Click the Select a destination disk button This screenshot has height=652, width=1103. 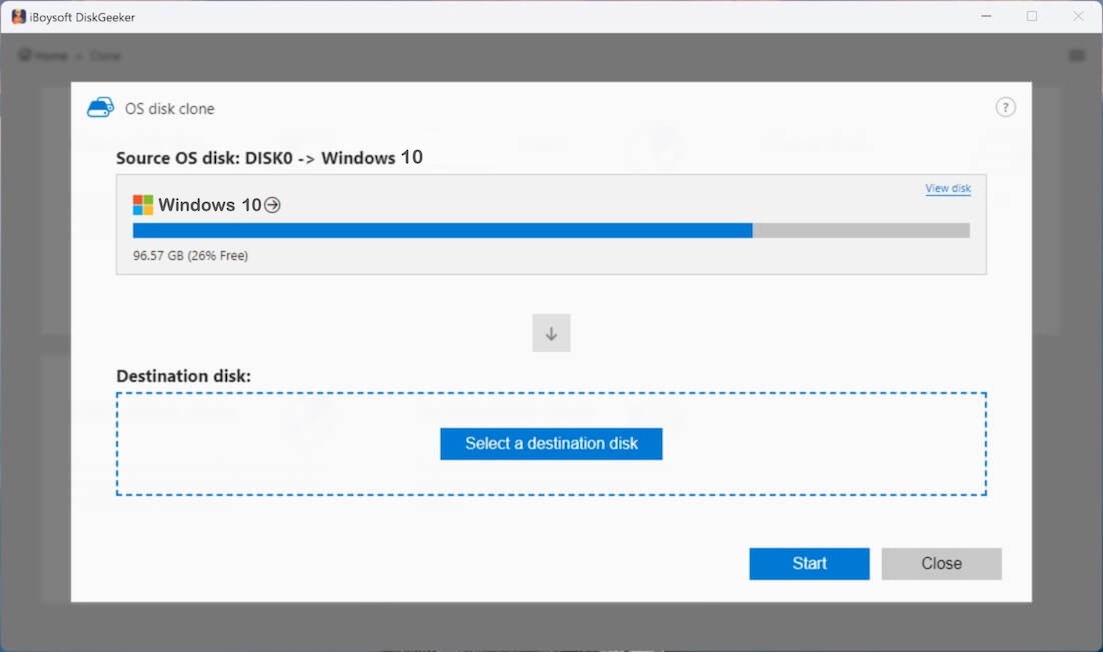[551, 444]
